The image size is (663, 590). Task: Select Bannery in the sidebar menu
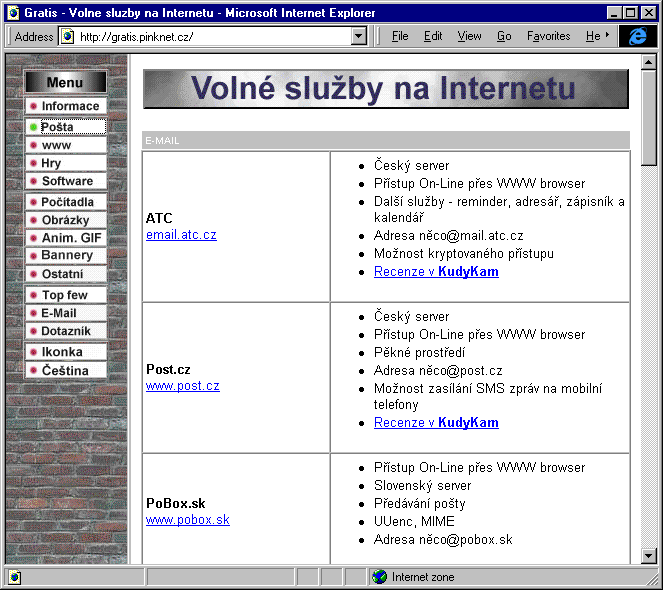(x=66, y=255)
